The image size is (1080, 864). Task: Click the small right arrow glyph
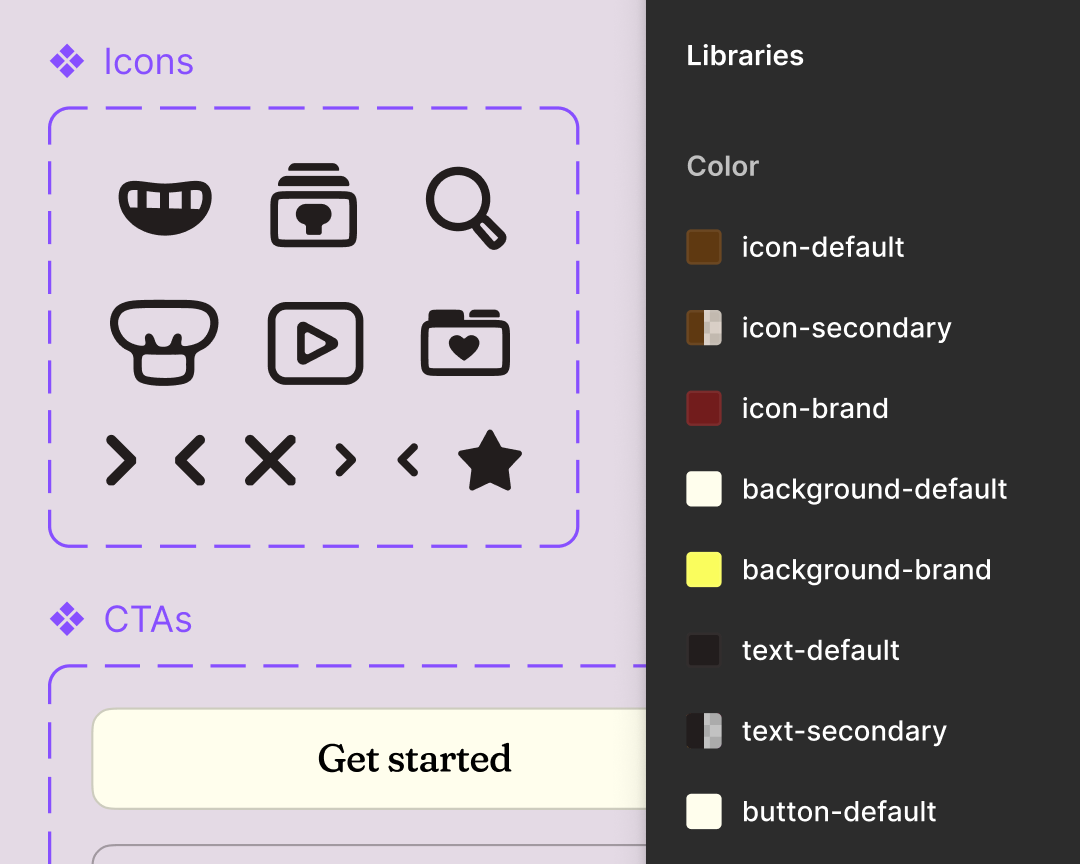(x=345, y=460)
